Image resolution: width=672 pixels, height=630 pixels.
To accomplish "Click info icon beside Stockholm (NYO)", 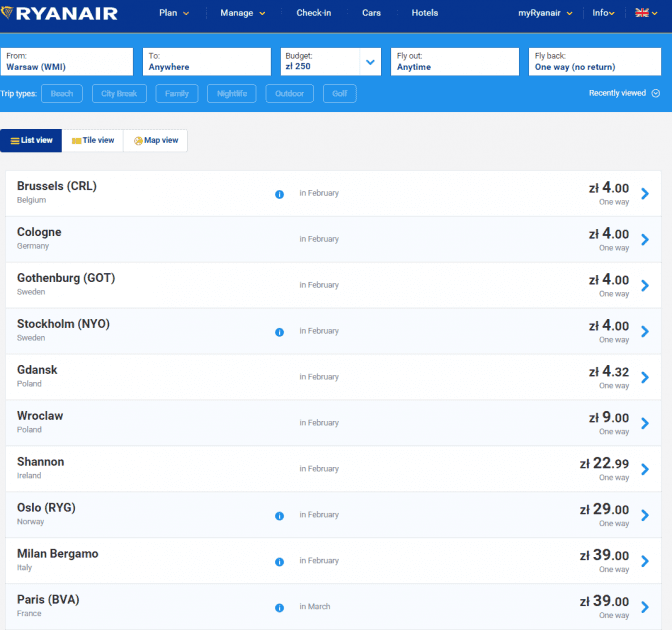I will coord(279,332).
